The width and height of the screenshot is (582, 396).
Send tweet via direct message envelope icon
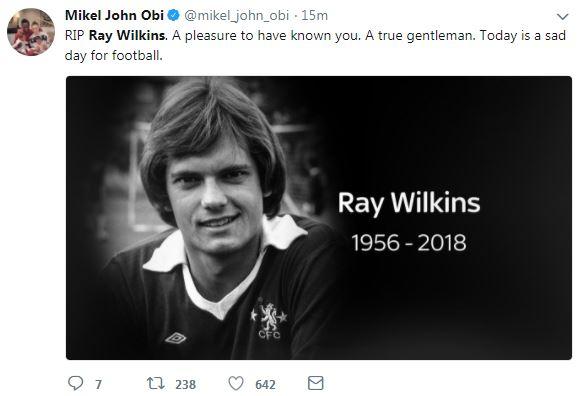click(x=315, y=383)
